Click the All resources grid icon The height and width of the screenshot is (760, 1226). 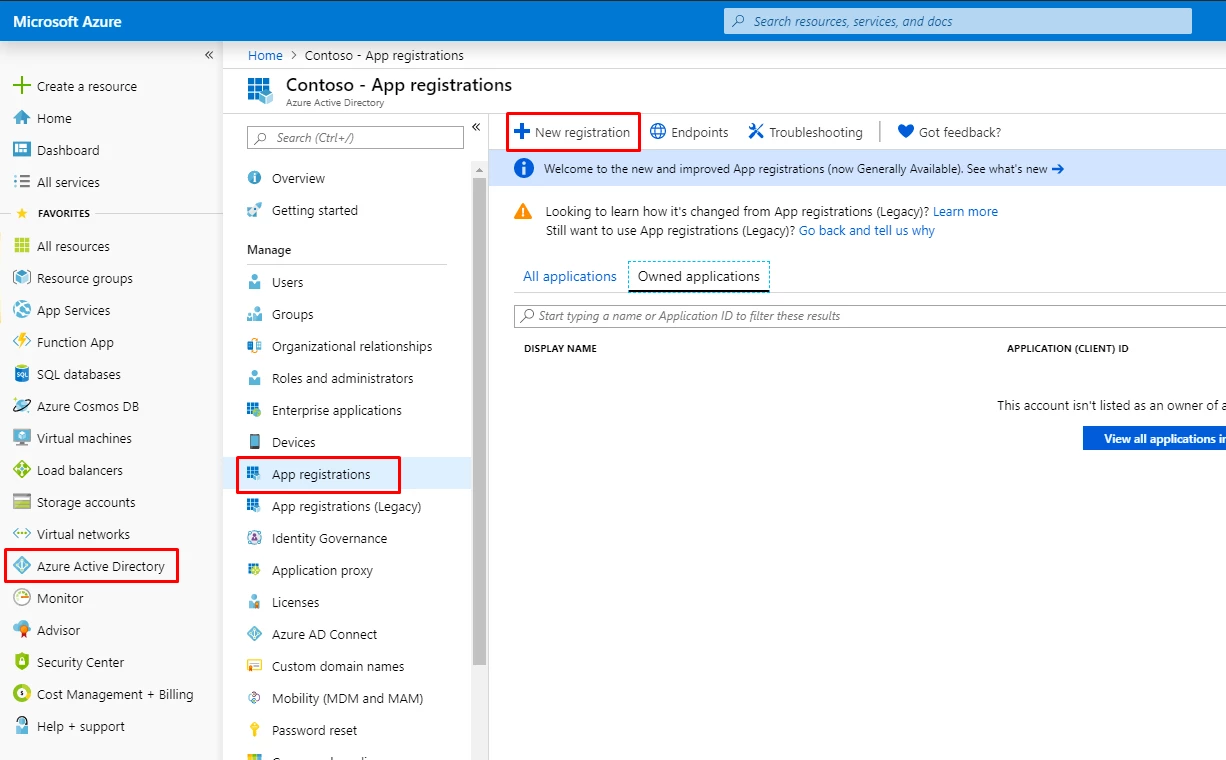tap(21, 246)
